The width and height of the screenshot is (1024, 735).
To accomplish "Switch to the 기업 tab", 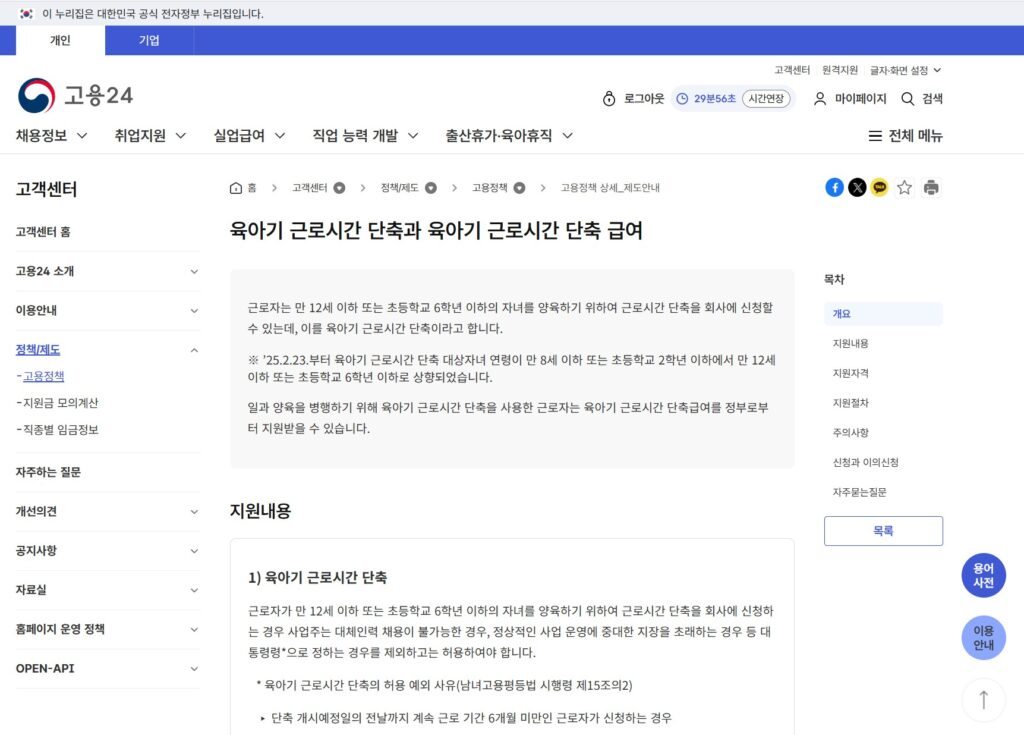I will click(149, 40).
